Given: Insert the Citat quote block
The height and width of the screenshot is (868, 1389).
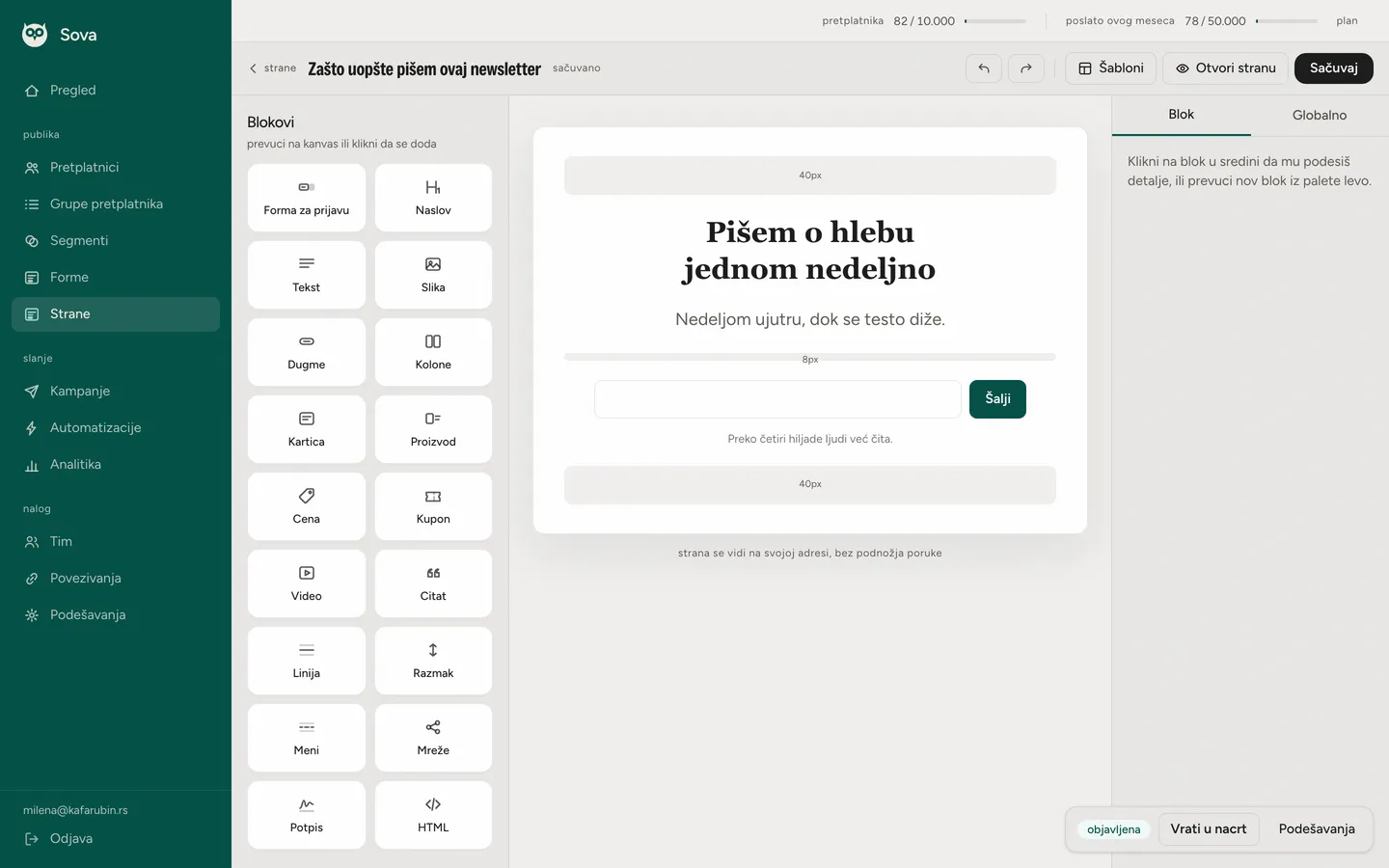Looking at the screenshot, I should 433,583.
